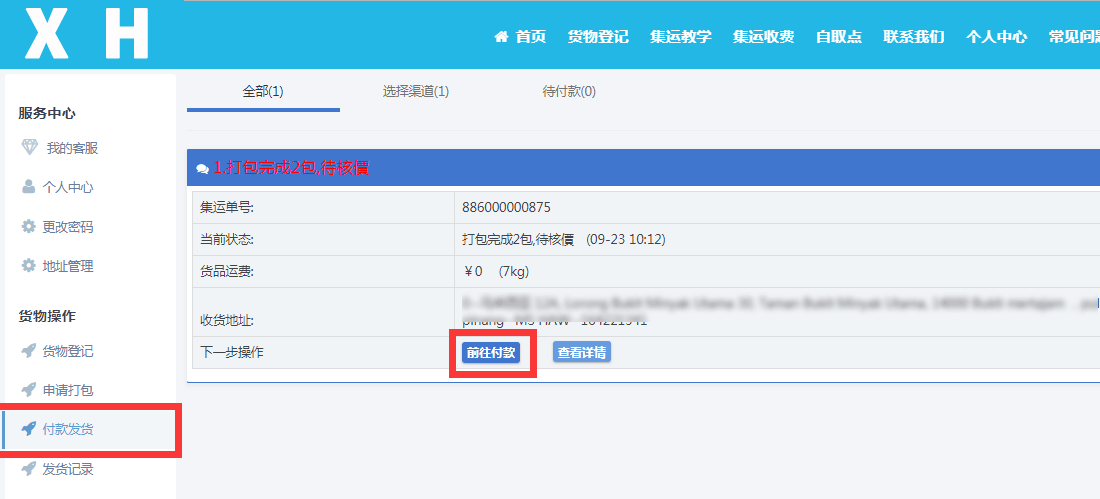
Task: Click the rocket icon beside 货物登记 in sidebar
Action: coord(29,351)
